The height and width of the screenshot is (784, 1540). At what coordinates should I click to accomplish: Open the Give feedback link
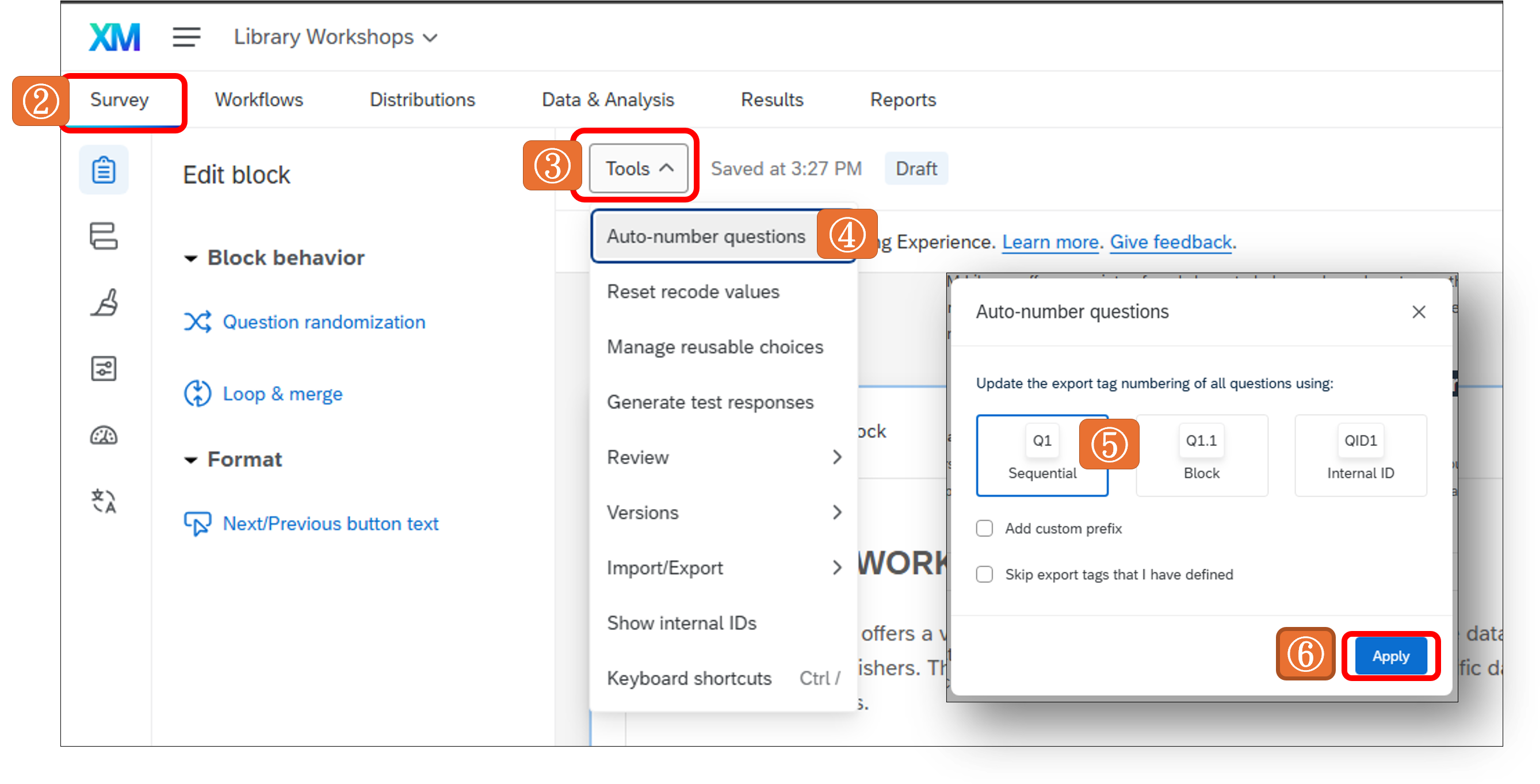(1170, 242)
